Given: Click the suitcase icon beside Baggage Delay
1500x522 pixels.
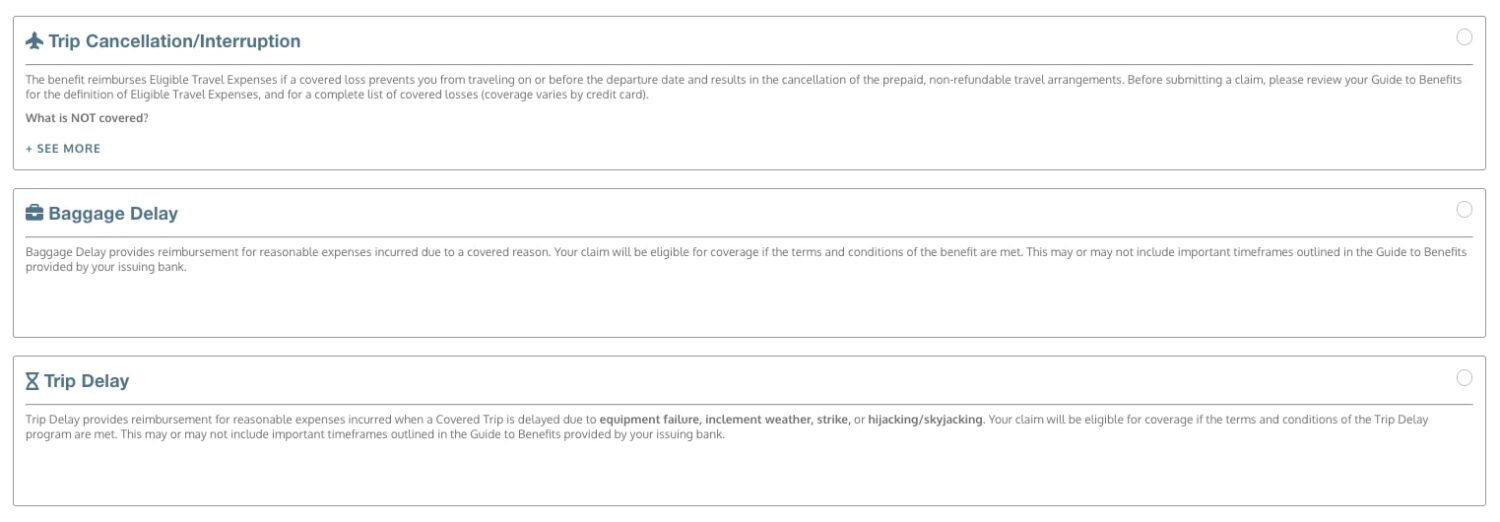Looking at the screenshot, I should 34,213.
